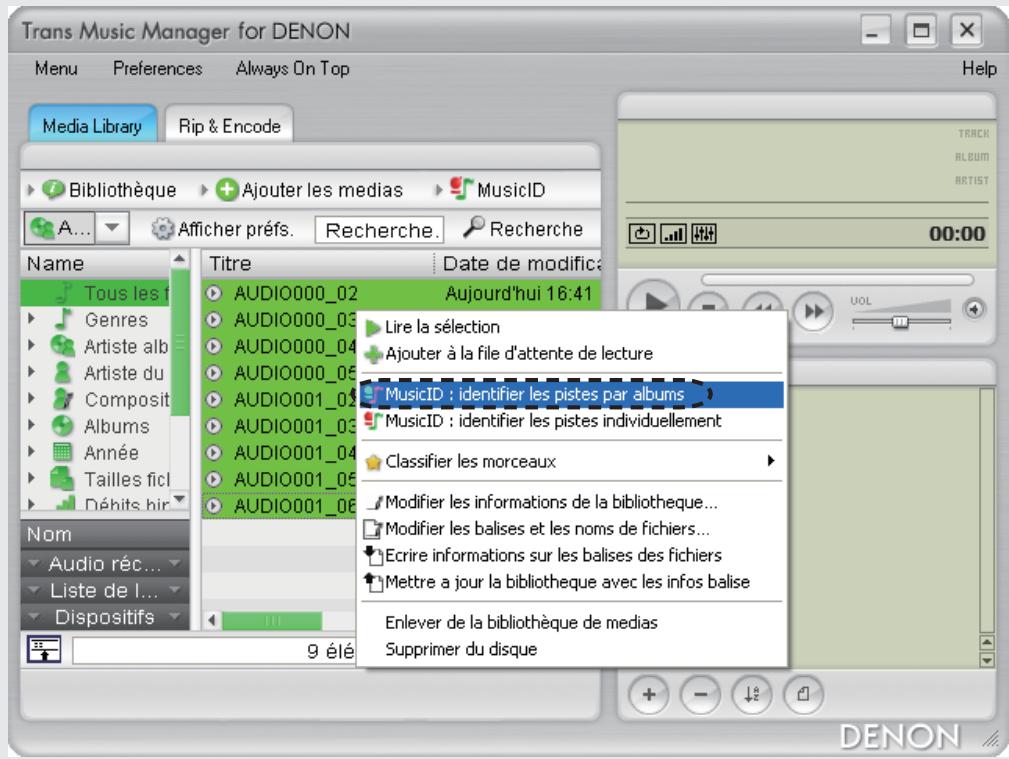Expand the MusicID toolbar arrow

(x=439, y=190)
